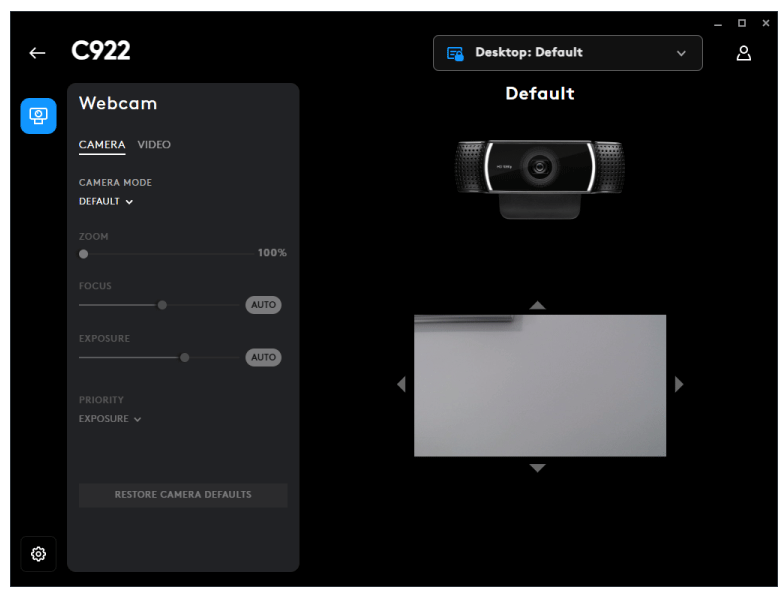Expand the Camera Mode DEFAULT dropdown
784x592 pixels.
106,202
